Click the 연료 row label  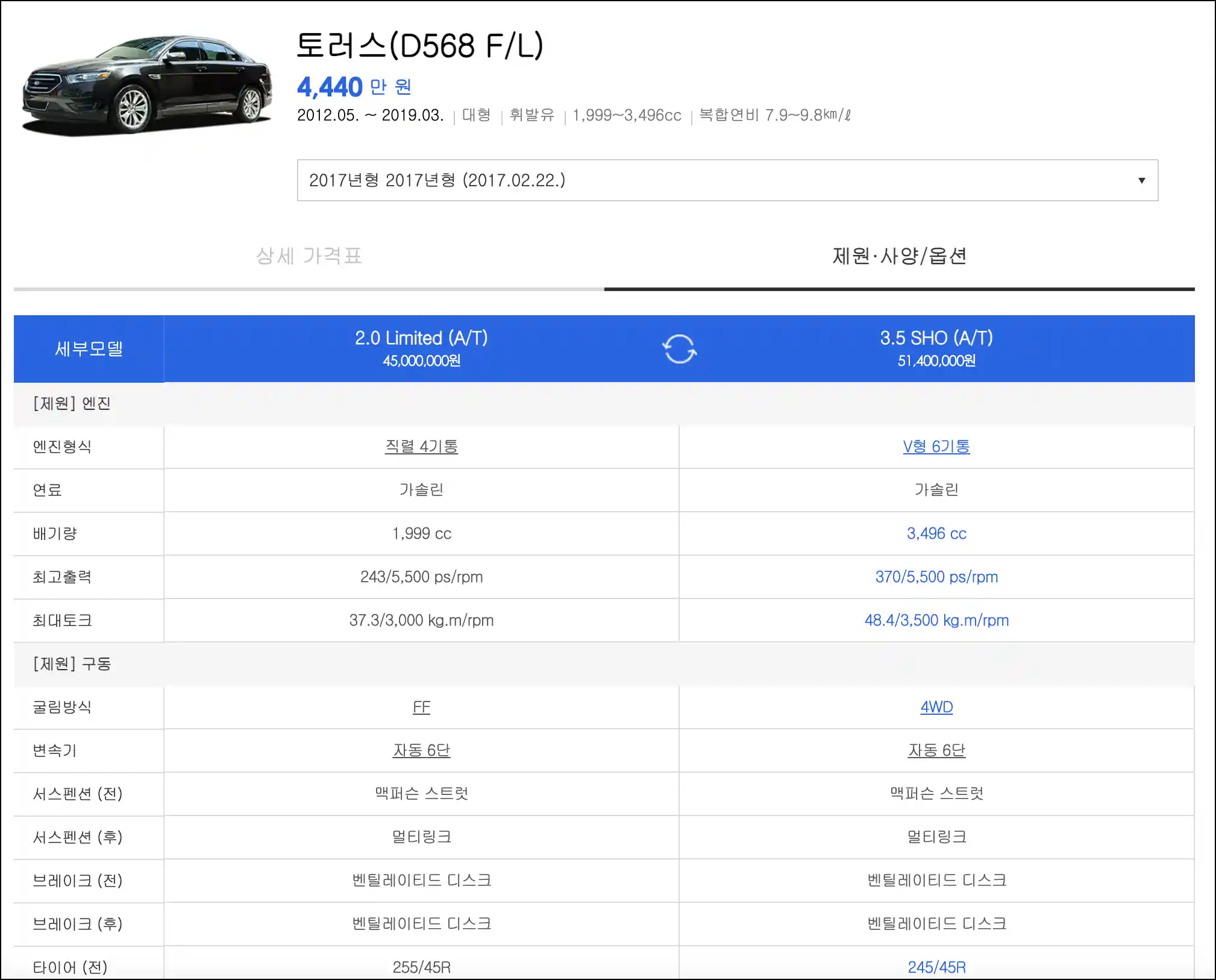point(48,490)
